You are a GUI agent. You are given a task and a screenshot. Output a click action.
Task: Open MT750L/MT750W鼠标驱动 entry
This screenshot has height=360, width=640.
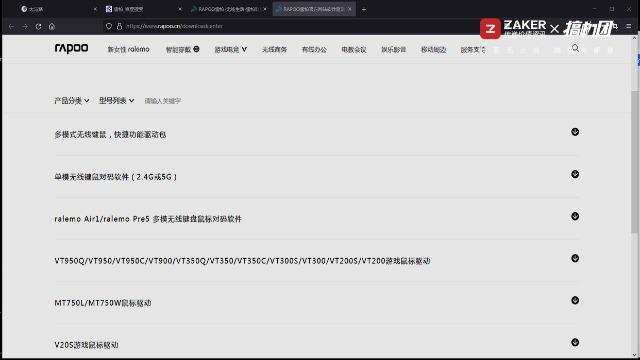pos(103,303)
